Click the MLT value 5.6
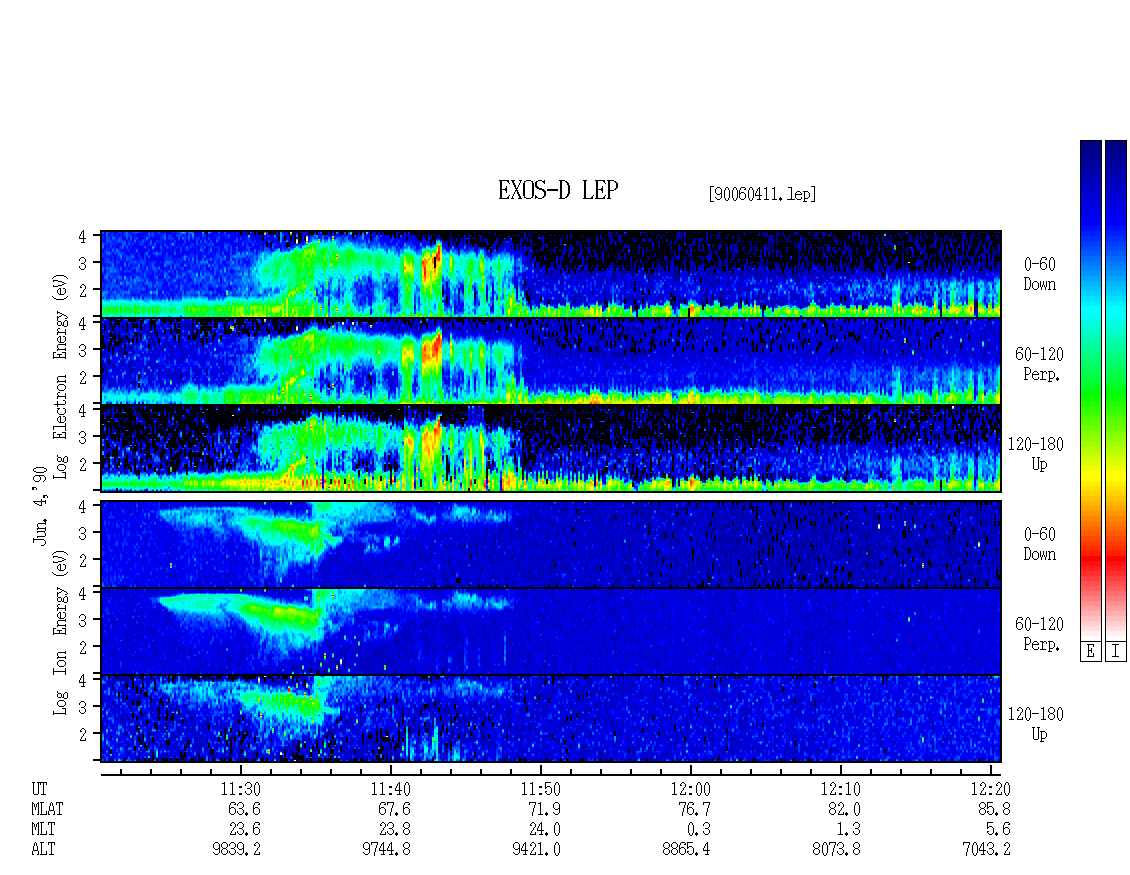1130x875 pixels. pos(998,830)
